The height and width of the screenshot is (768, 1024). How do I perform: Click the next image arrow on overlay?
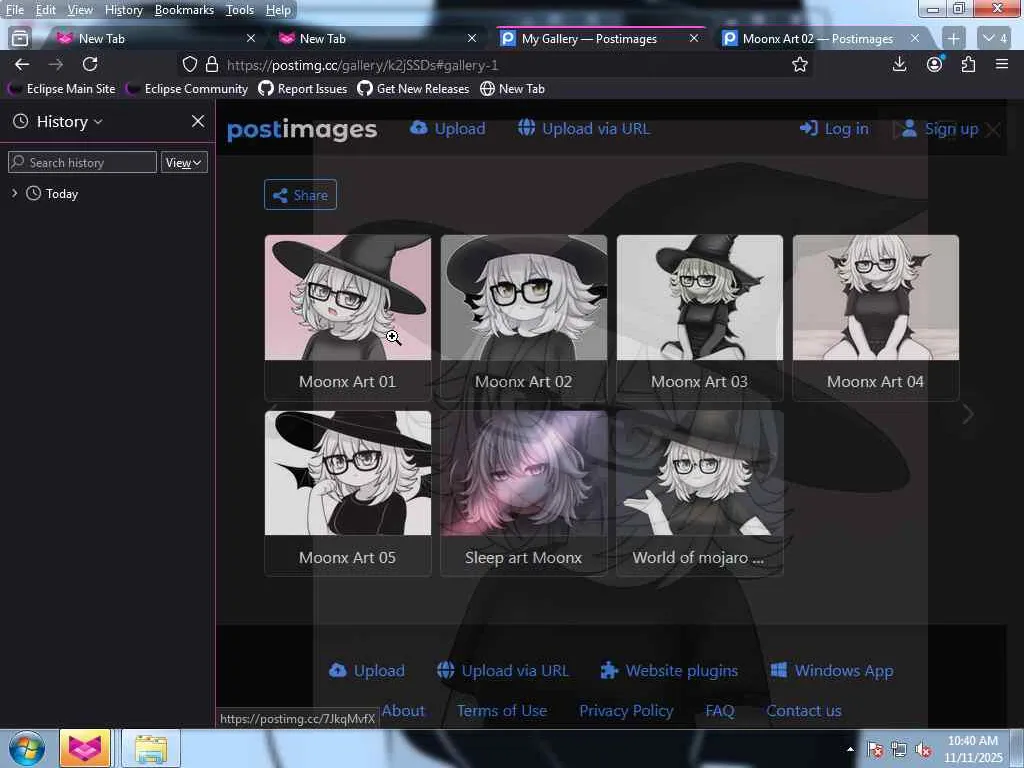(x=968, y=414)
